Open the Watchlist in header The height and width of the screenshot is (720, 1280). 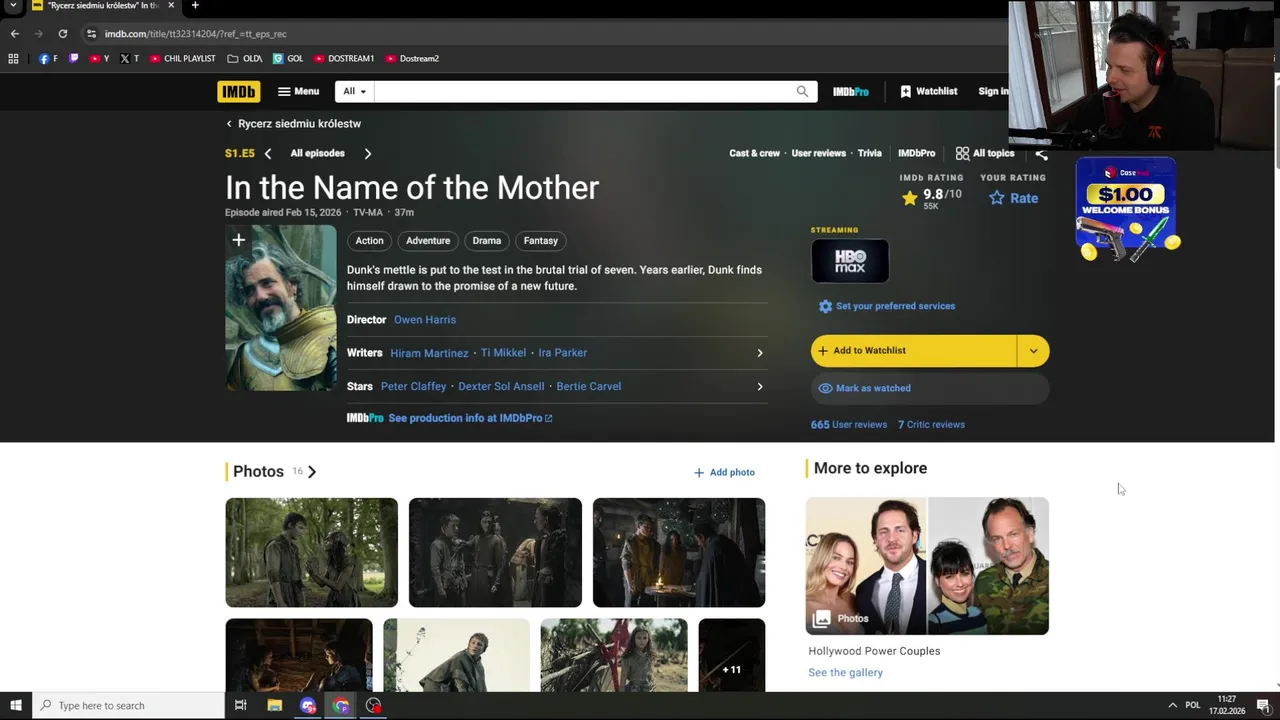coord(928,91)
